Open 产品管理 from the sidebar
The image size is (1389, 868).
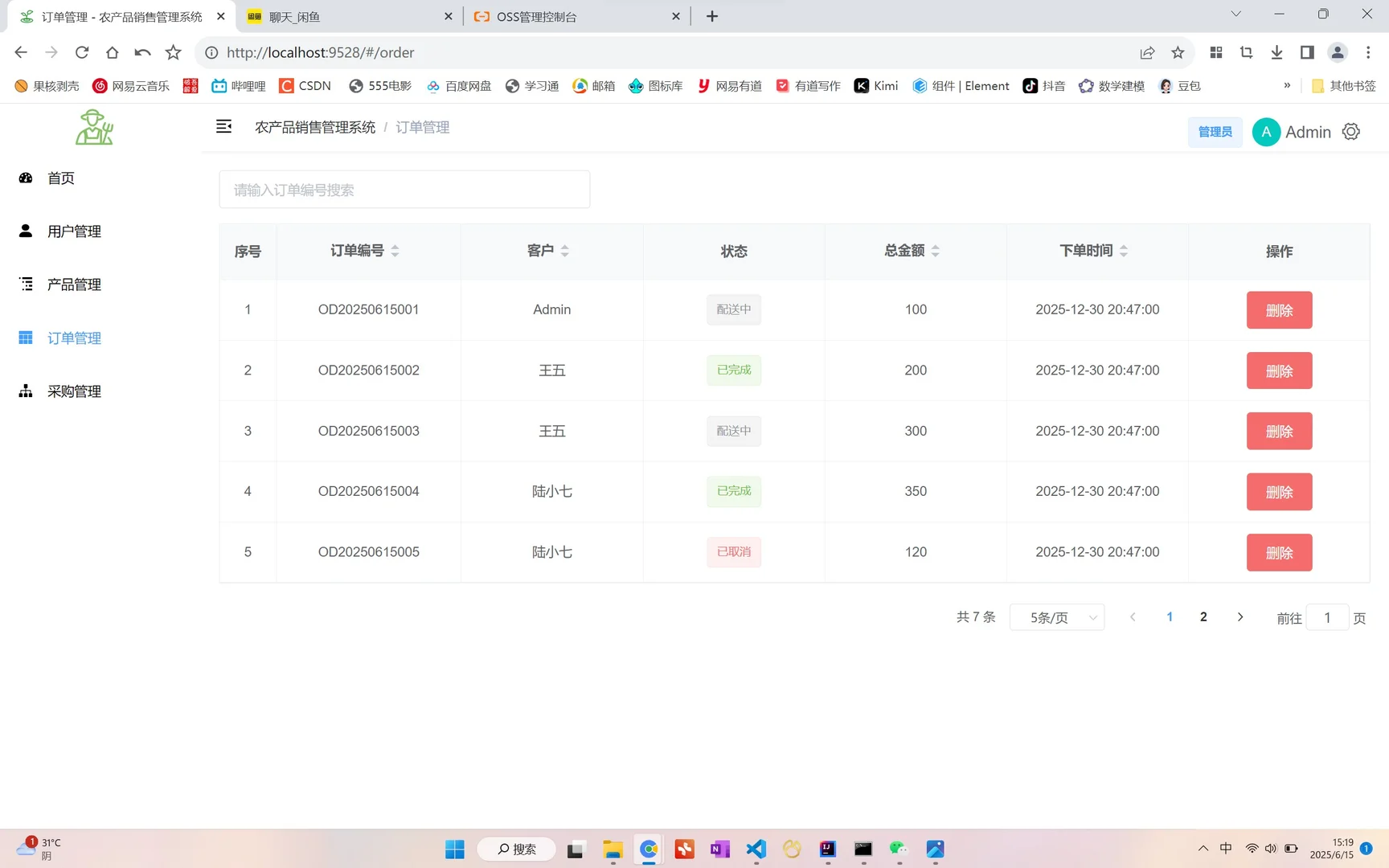tap(73, 284)
